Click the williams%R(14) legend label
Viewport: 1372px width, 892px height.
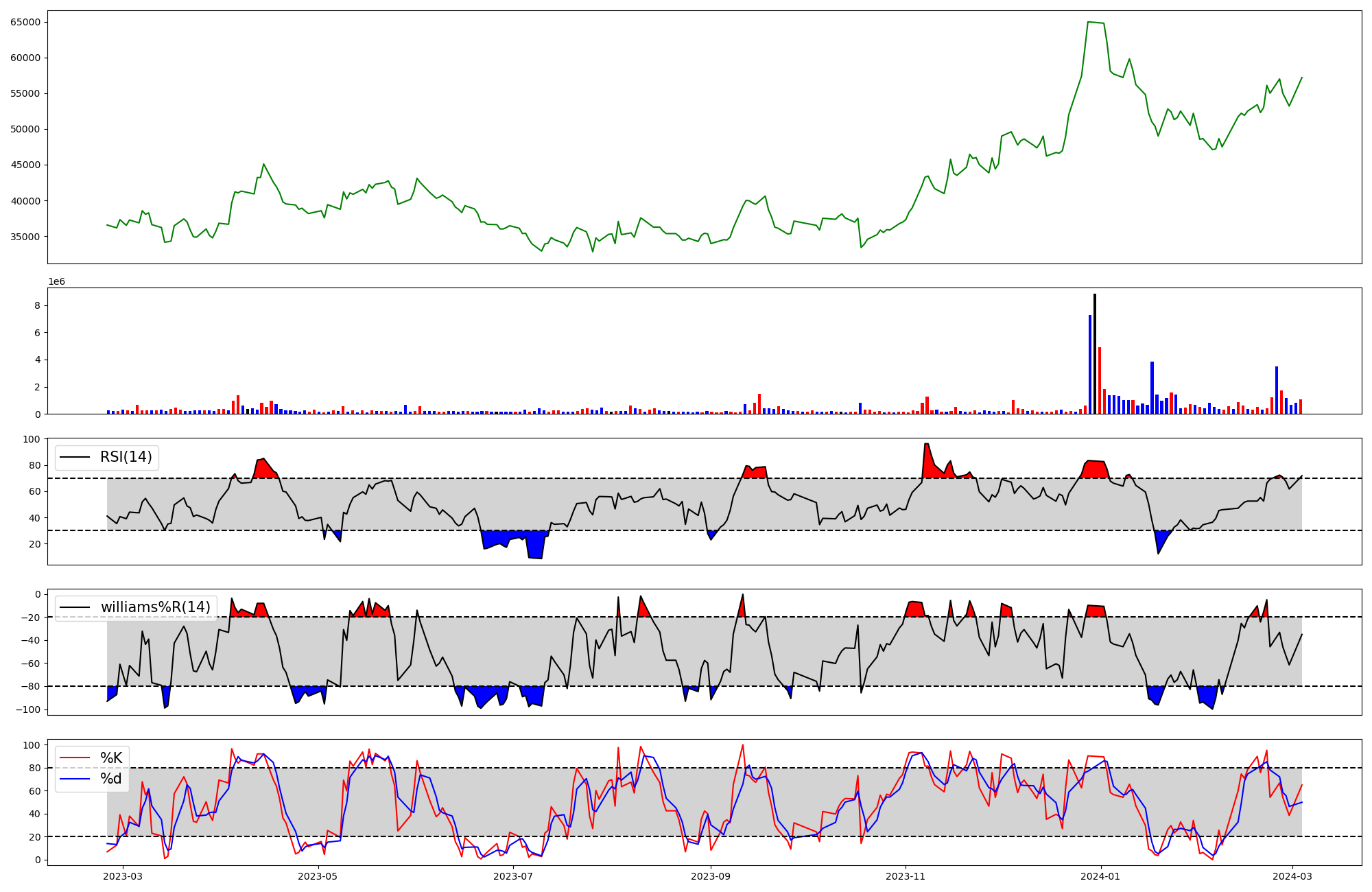click(155, 607)
